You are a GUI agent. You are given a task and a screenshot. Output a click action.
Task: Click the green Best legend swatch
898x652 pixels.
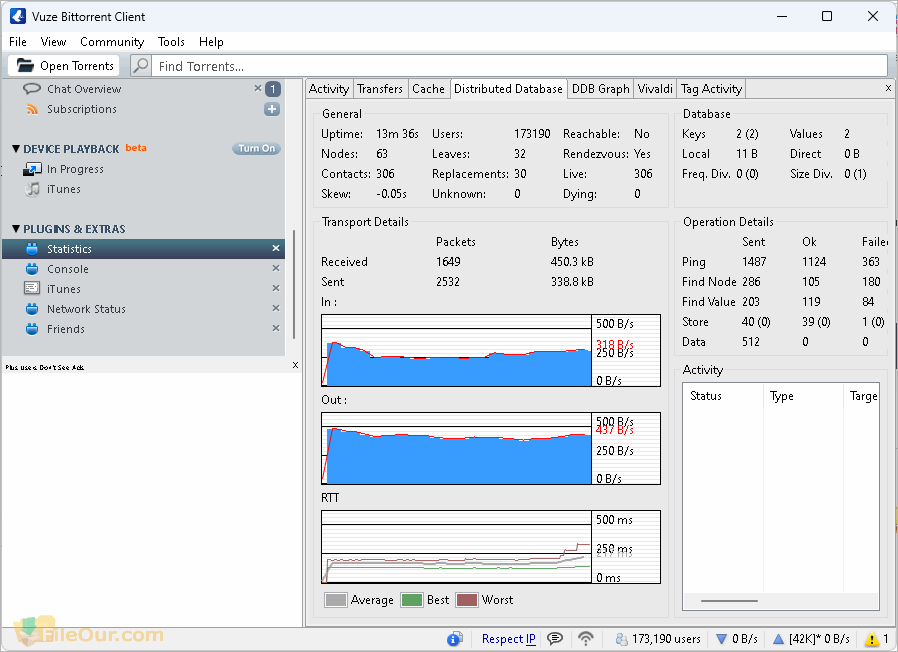[x=411, y=600]
